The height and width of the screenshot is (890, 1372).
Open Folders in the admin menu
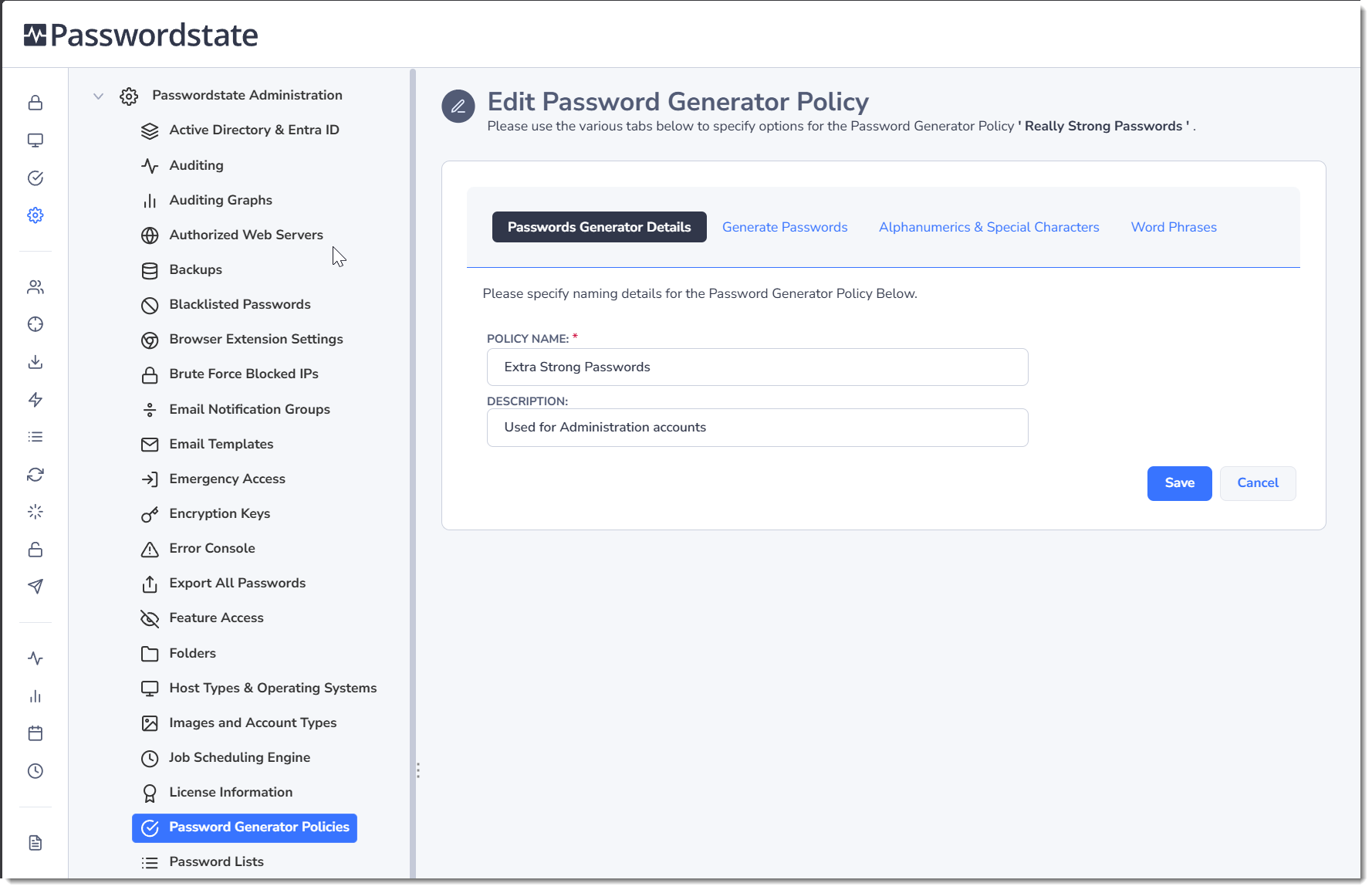193,653
